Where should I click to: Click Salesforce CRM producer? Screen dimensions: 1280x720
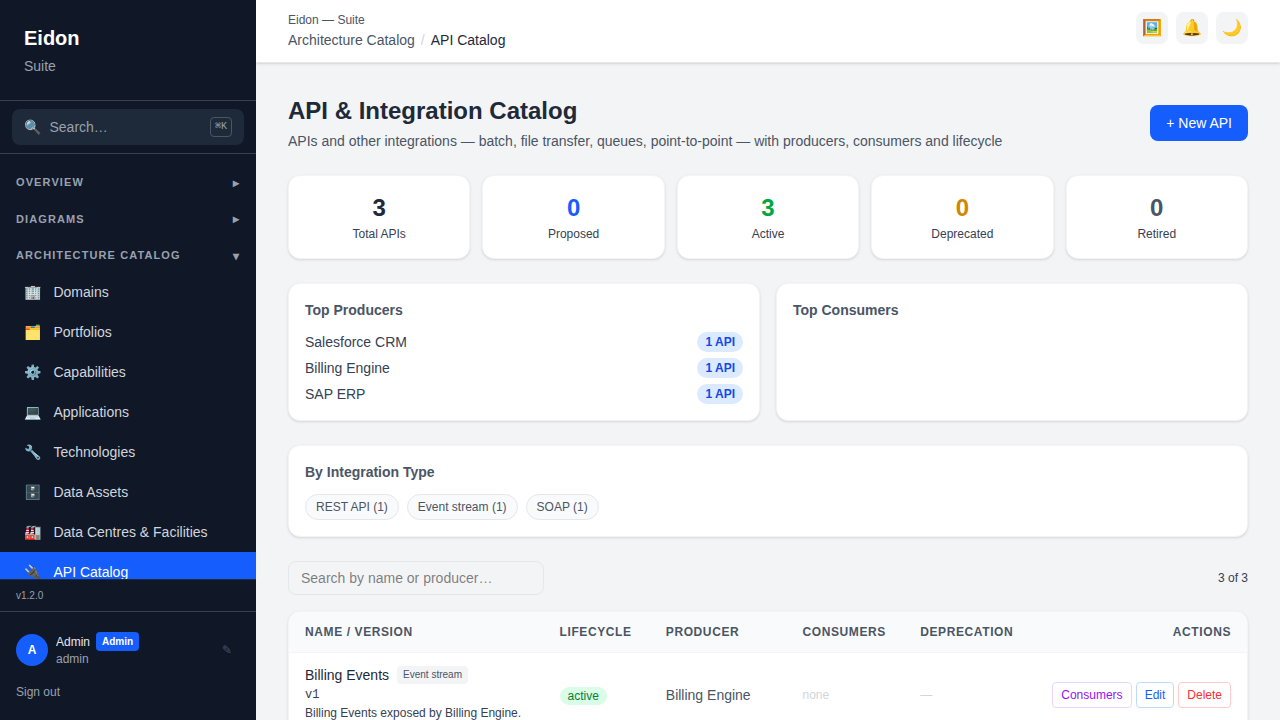[356, 342]
